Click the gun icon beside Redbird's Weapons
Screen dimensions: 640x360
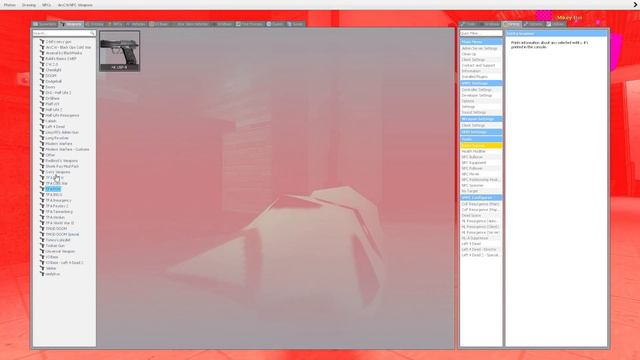click(42, 161)
